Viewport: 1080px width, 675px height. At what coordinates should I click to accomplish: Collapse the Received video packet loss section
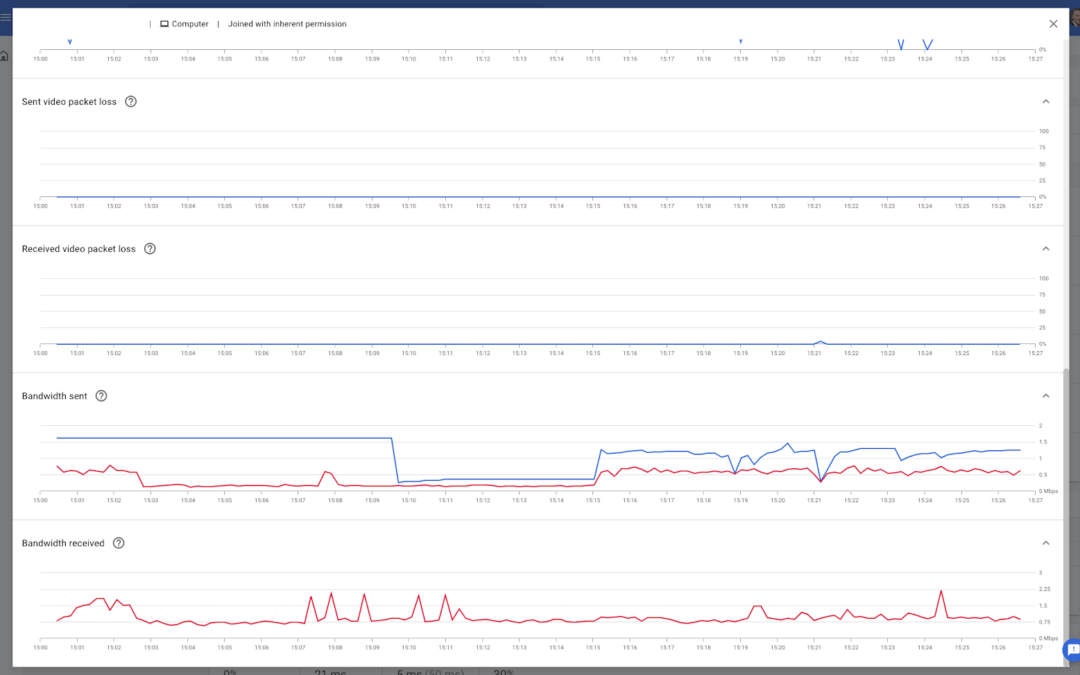1046,249
